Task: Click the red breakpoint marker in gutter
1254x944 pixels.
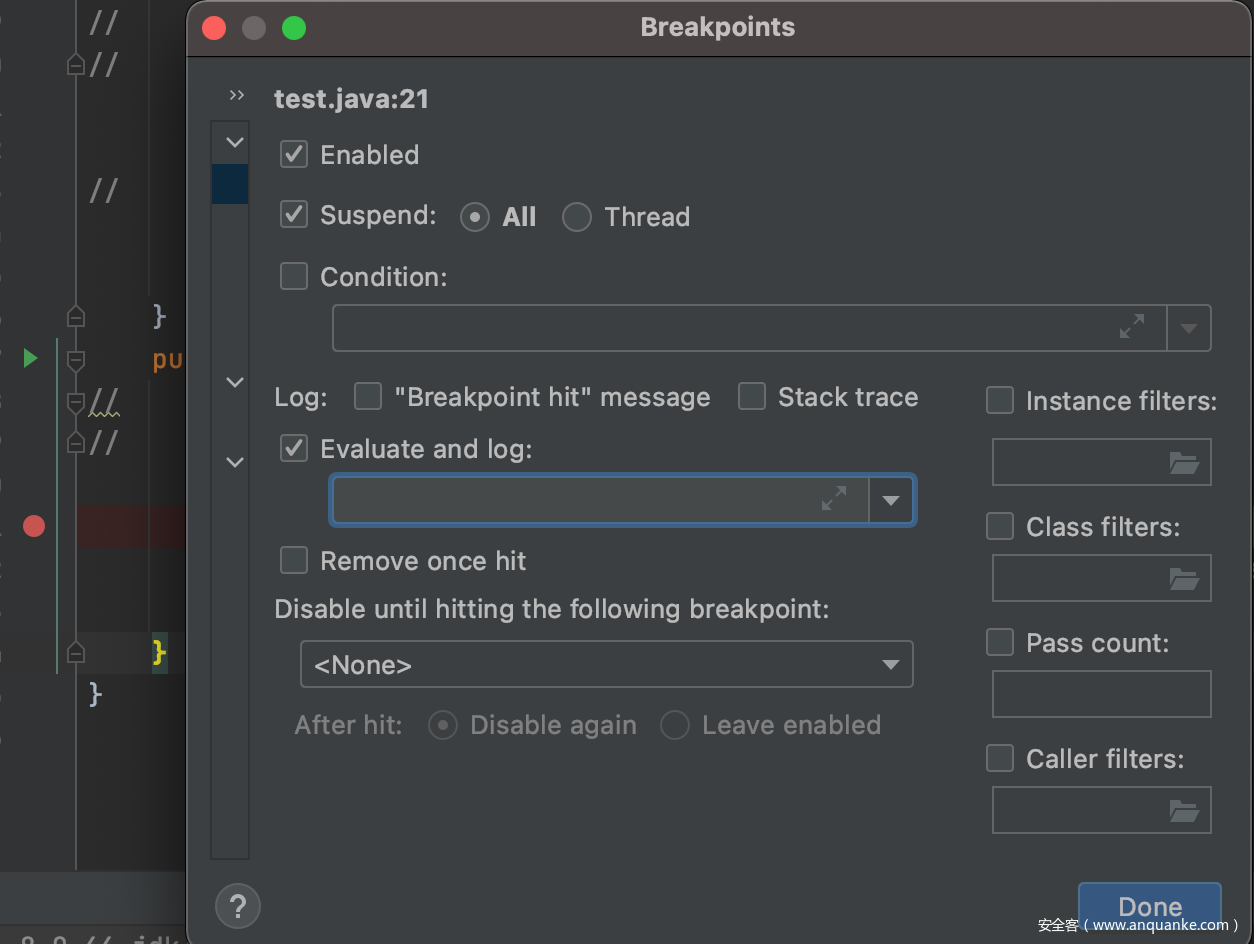Action: (x=34, y=526)
